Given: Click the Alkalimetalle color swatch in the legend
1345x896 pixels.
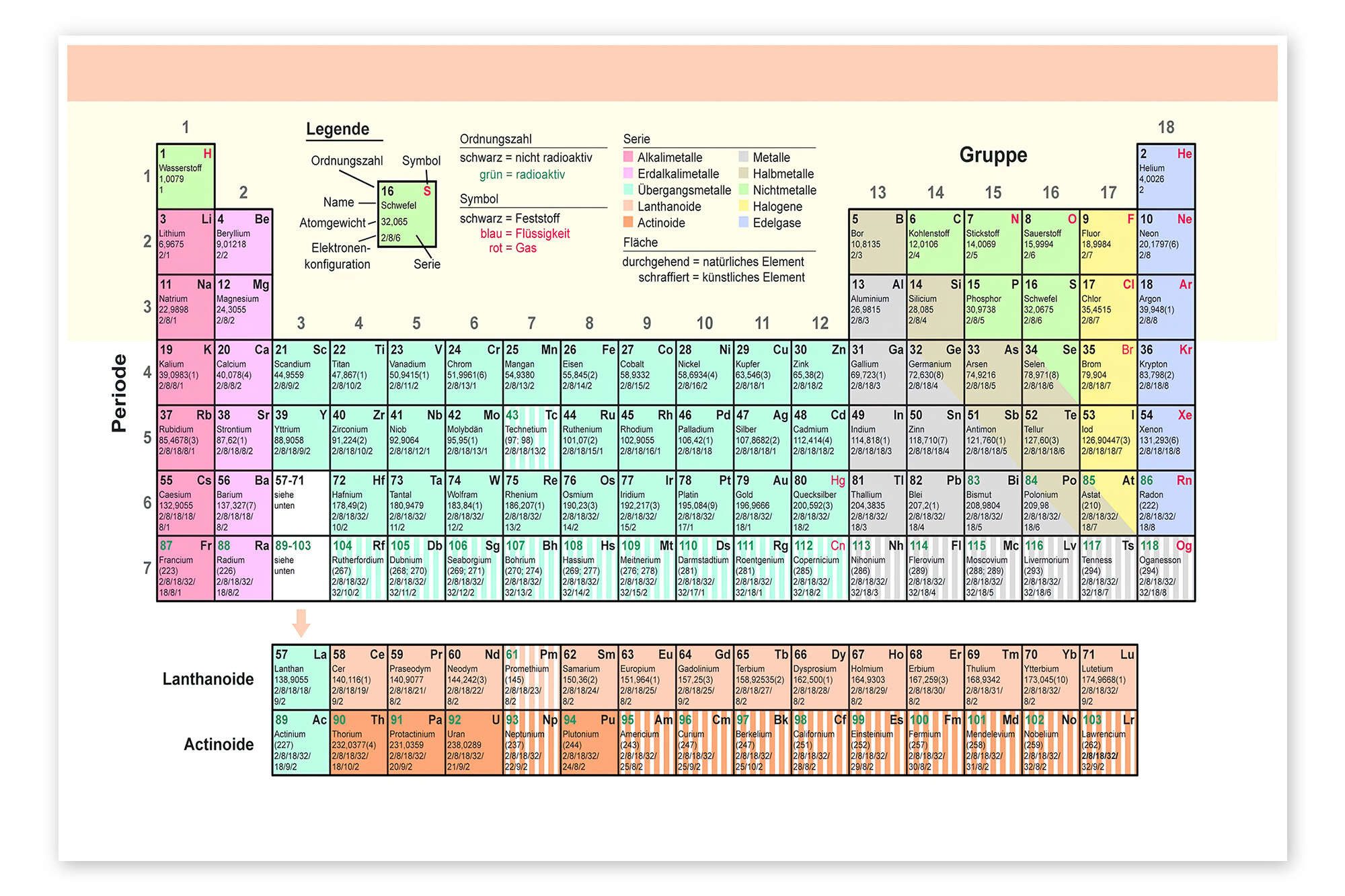Looking at the screenshot, I should 628,157.
